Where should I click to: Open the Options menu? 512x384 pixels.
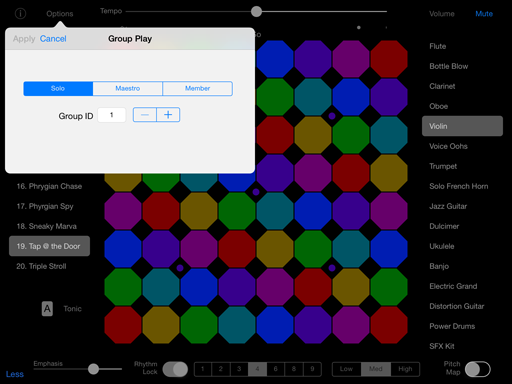60,14
